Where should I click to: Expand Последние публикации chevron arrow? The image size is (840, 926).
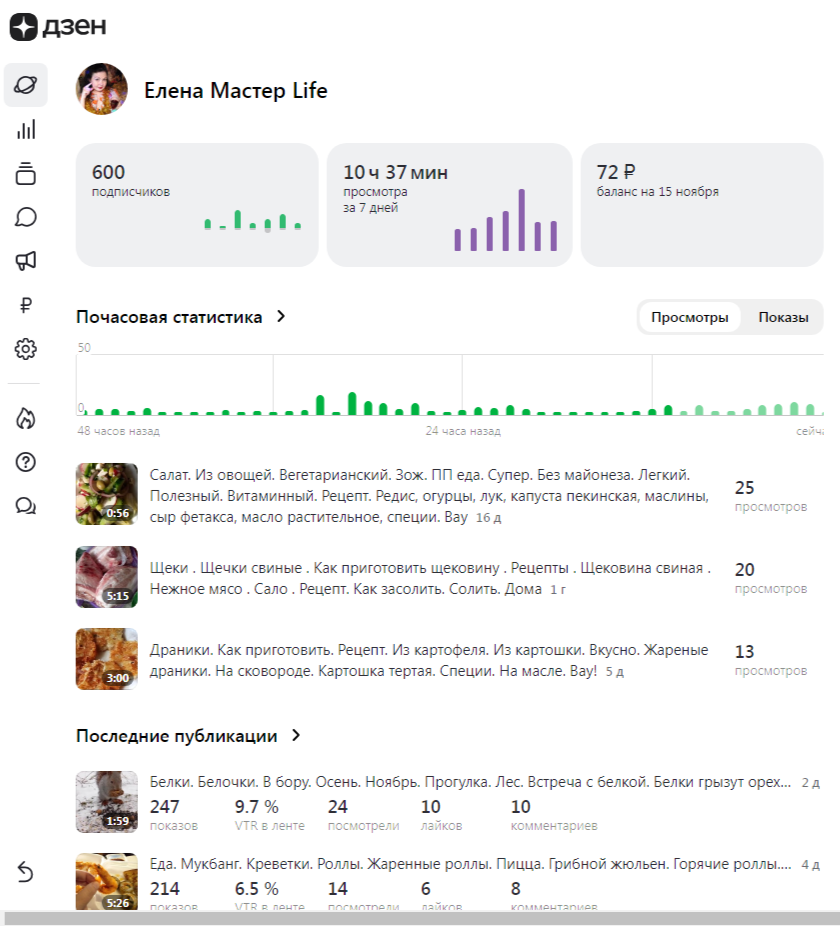(x=296, y=736)
